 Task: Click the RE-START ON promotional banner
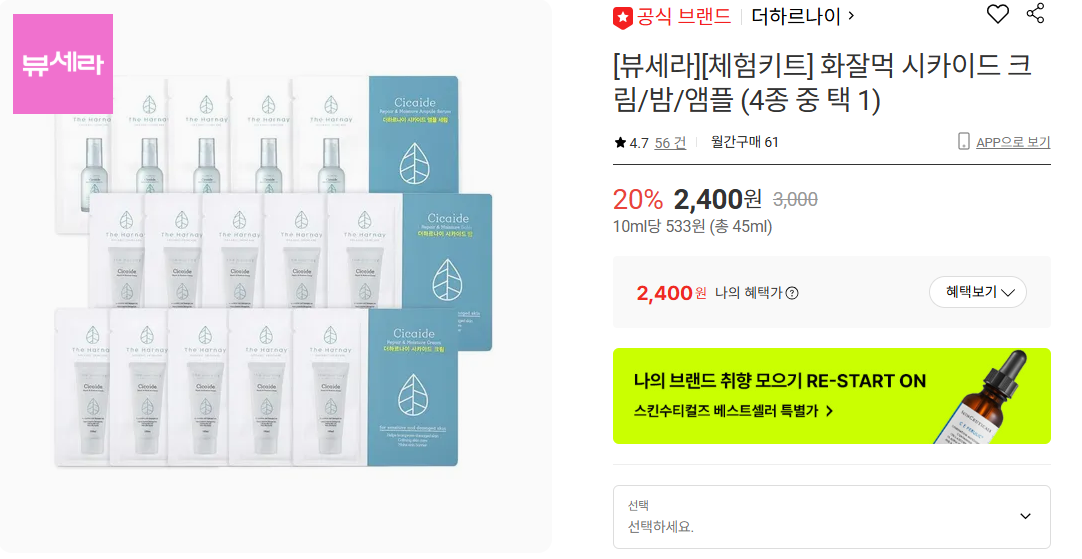(x=832, y=396)
